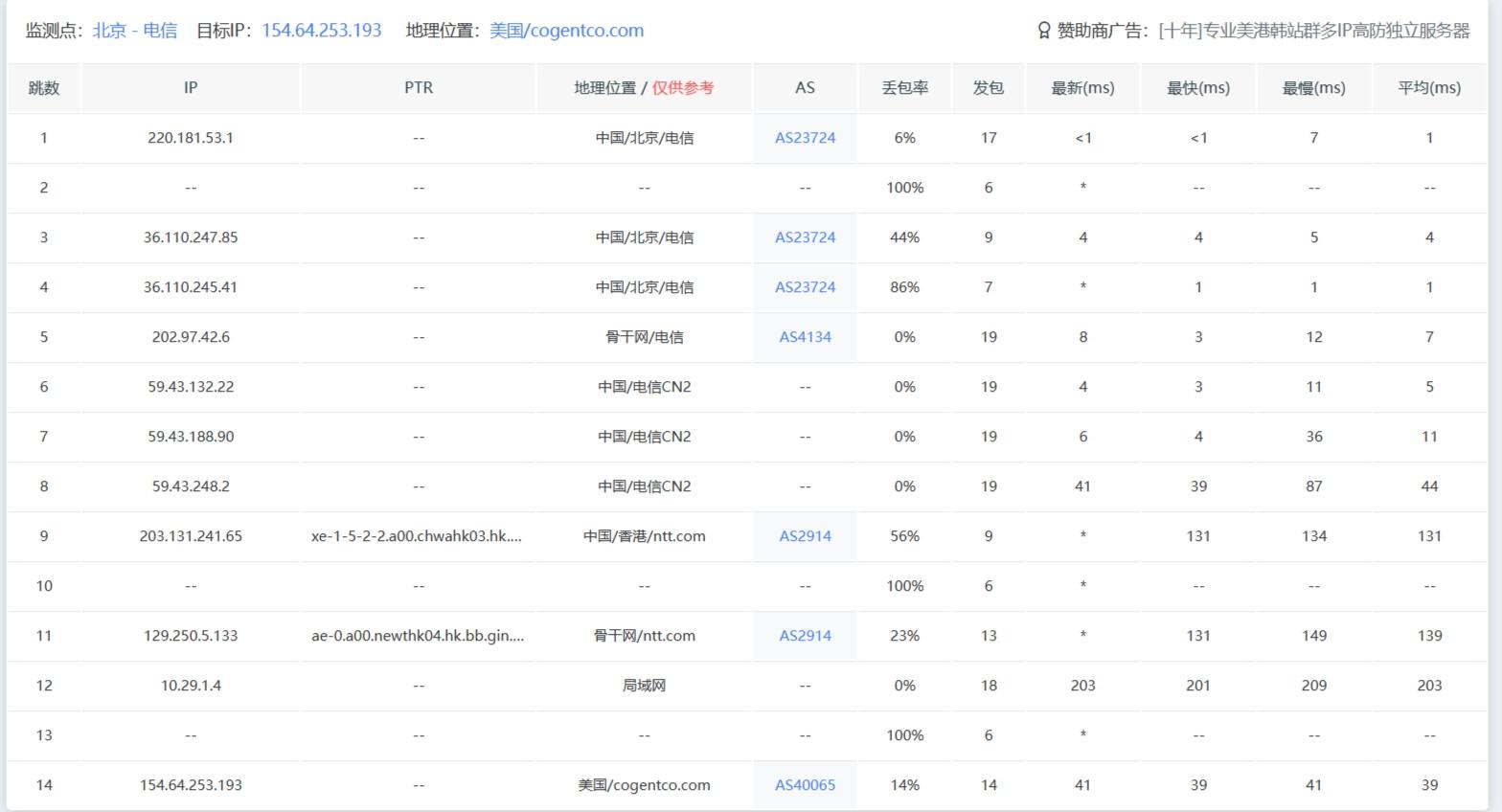Click the 发包 column header
Image resolution: width=1502 pixels, height=812 pixels.
989,88
